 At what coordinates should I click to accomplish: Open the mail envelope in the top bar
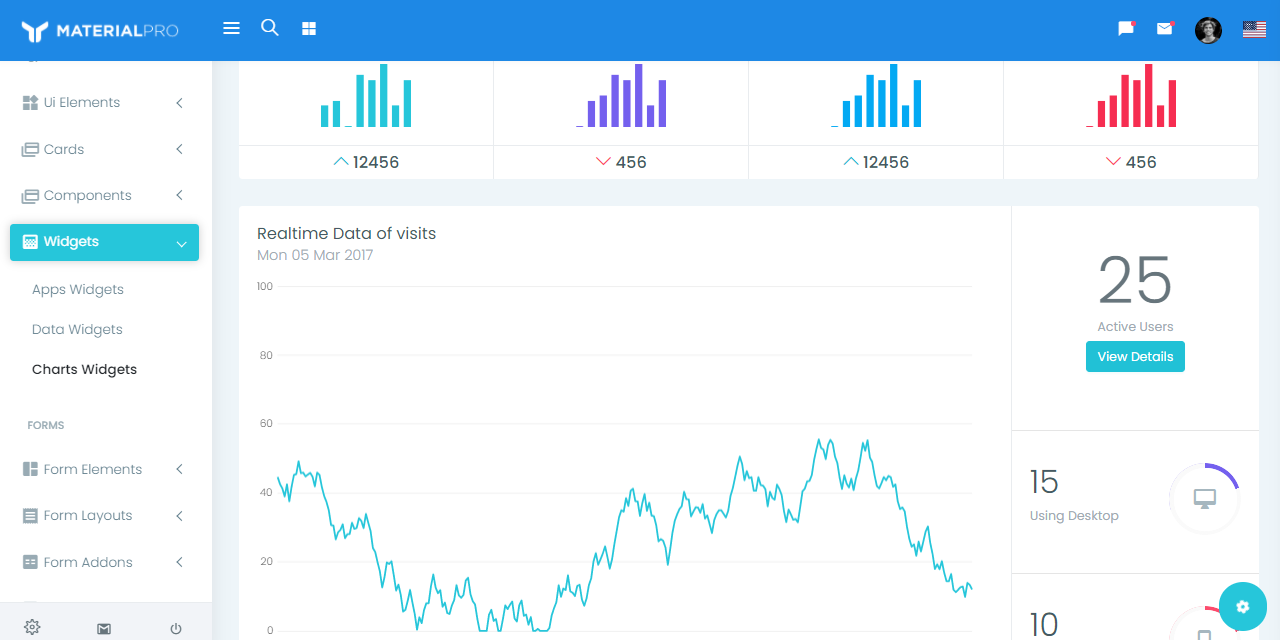(1165, 29)
